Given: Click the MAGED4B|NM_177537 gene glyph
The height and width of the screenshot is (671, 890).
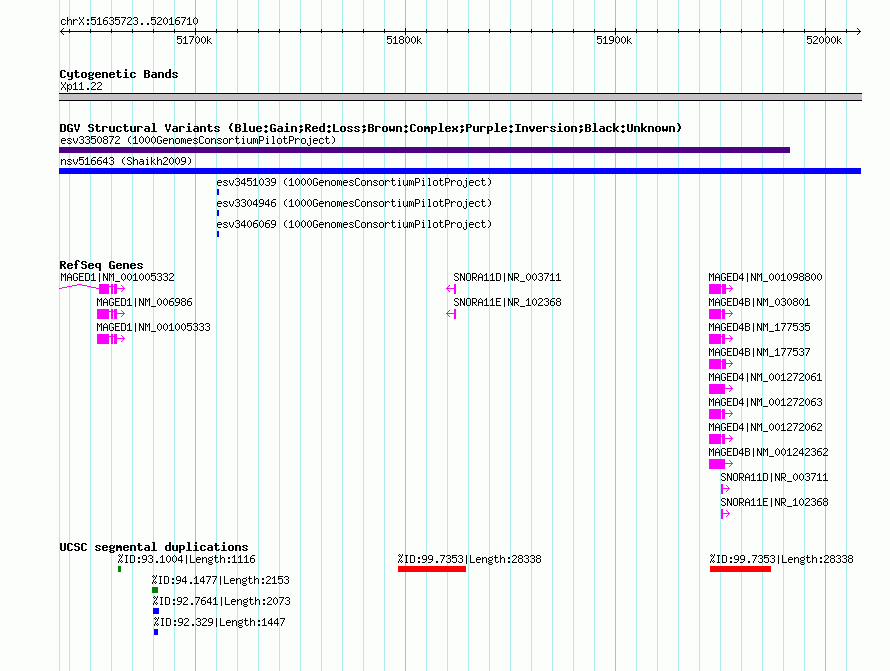Looking at the screenshot, I should [x=721, y=364].
